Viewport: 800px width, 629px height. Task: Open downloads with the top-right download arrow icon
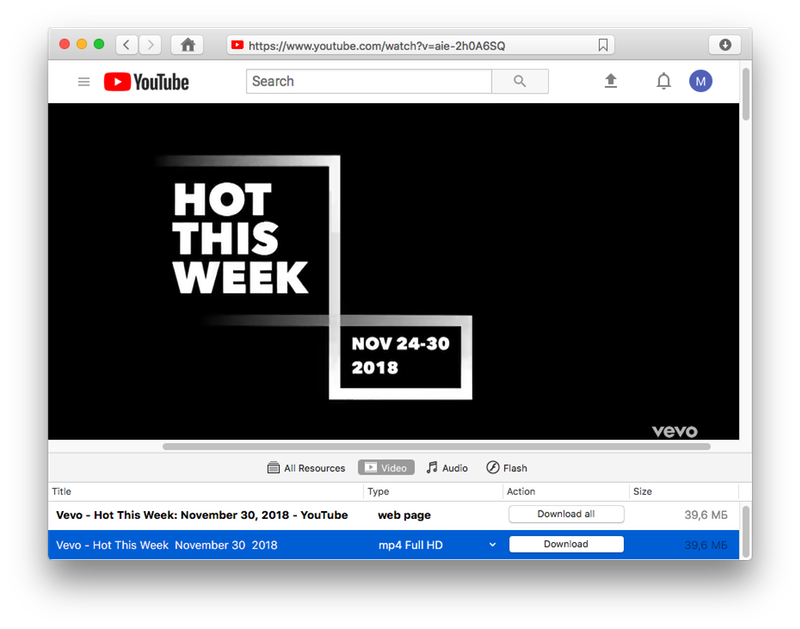pyautogui.click(x=724, y=45)
